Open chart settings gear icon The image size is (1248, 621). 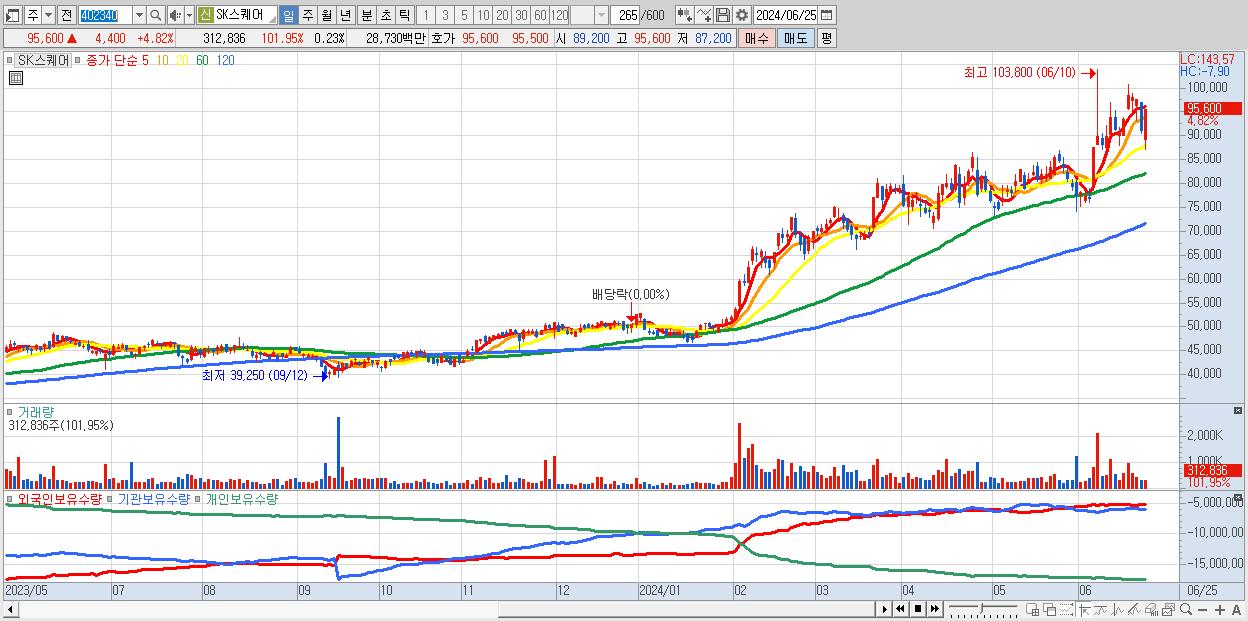point(741,15)
